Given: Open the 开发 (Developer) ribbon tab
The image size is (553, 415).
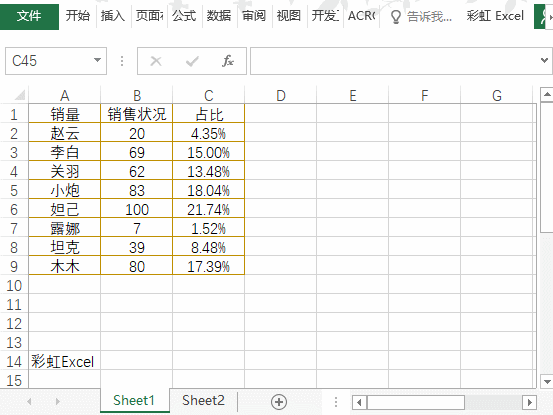Looking at the screenshot, I should (325, 16).
